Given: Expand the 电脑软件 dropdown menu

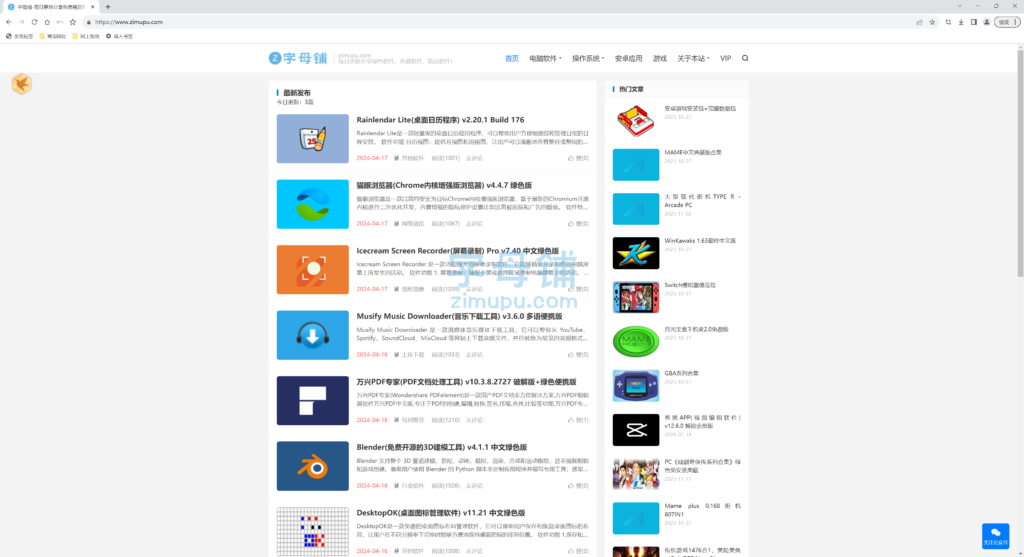Looking at the screenshot, I should (545, 58).
